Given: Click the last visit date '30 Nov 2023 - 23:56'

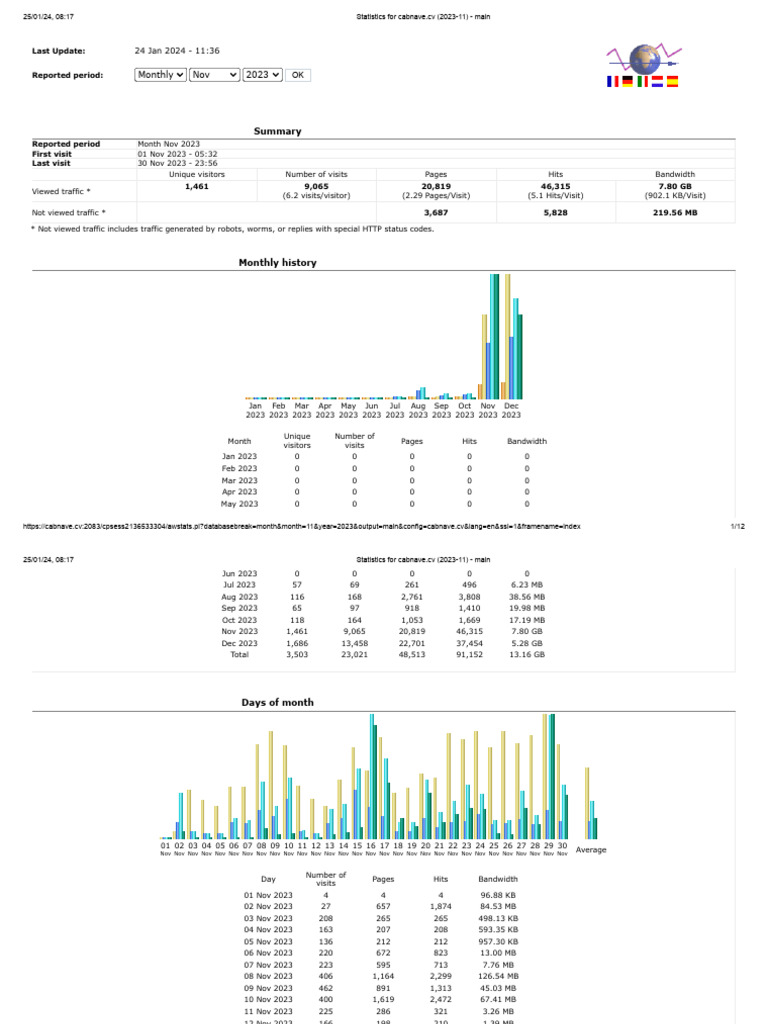Looking at the screenshot, I should click(177, 163).
